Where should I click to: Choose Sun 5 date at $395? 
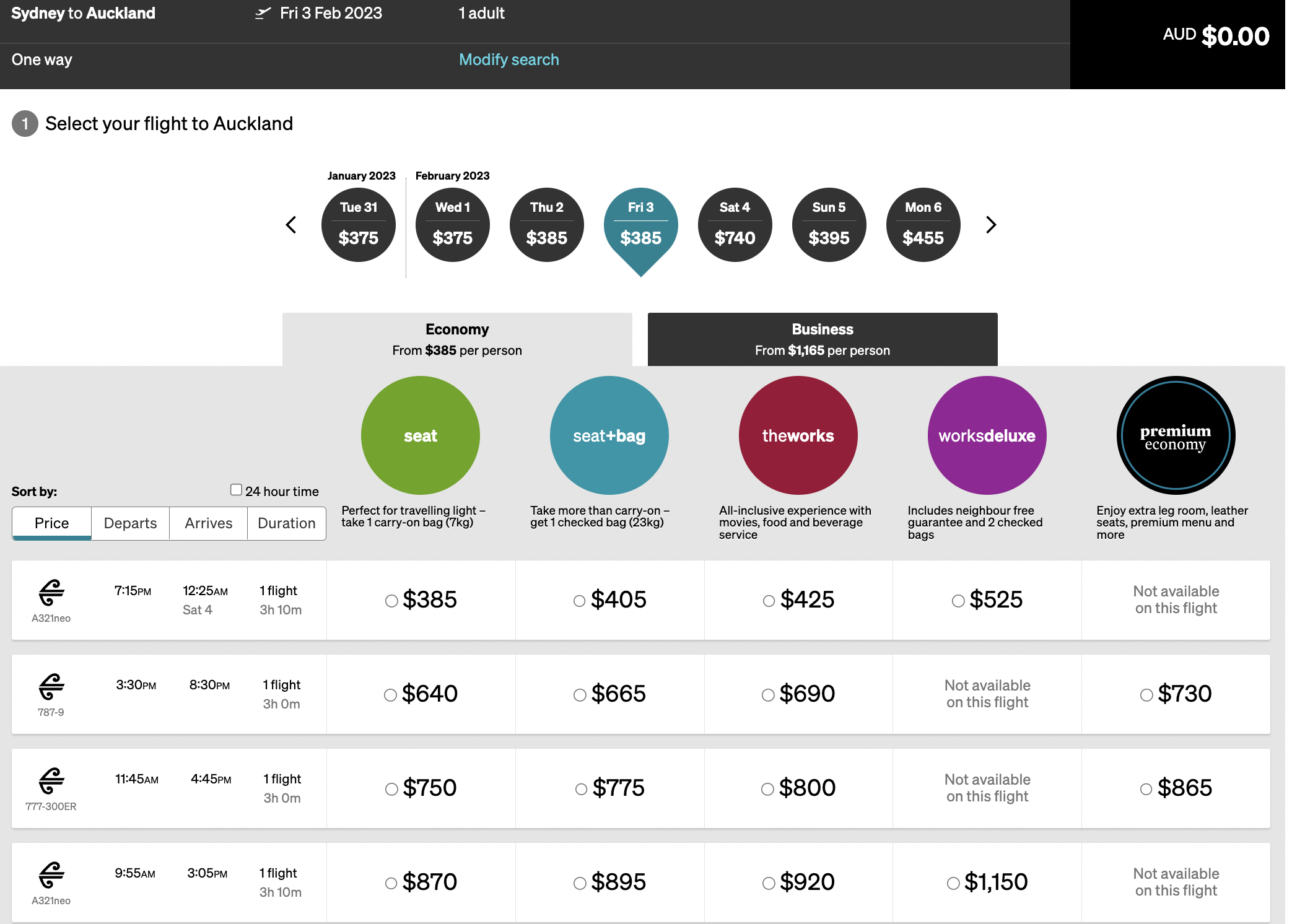829,225
